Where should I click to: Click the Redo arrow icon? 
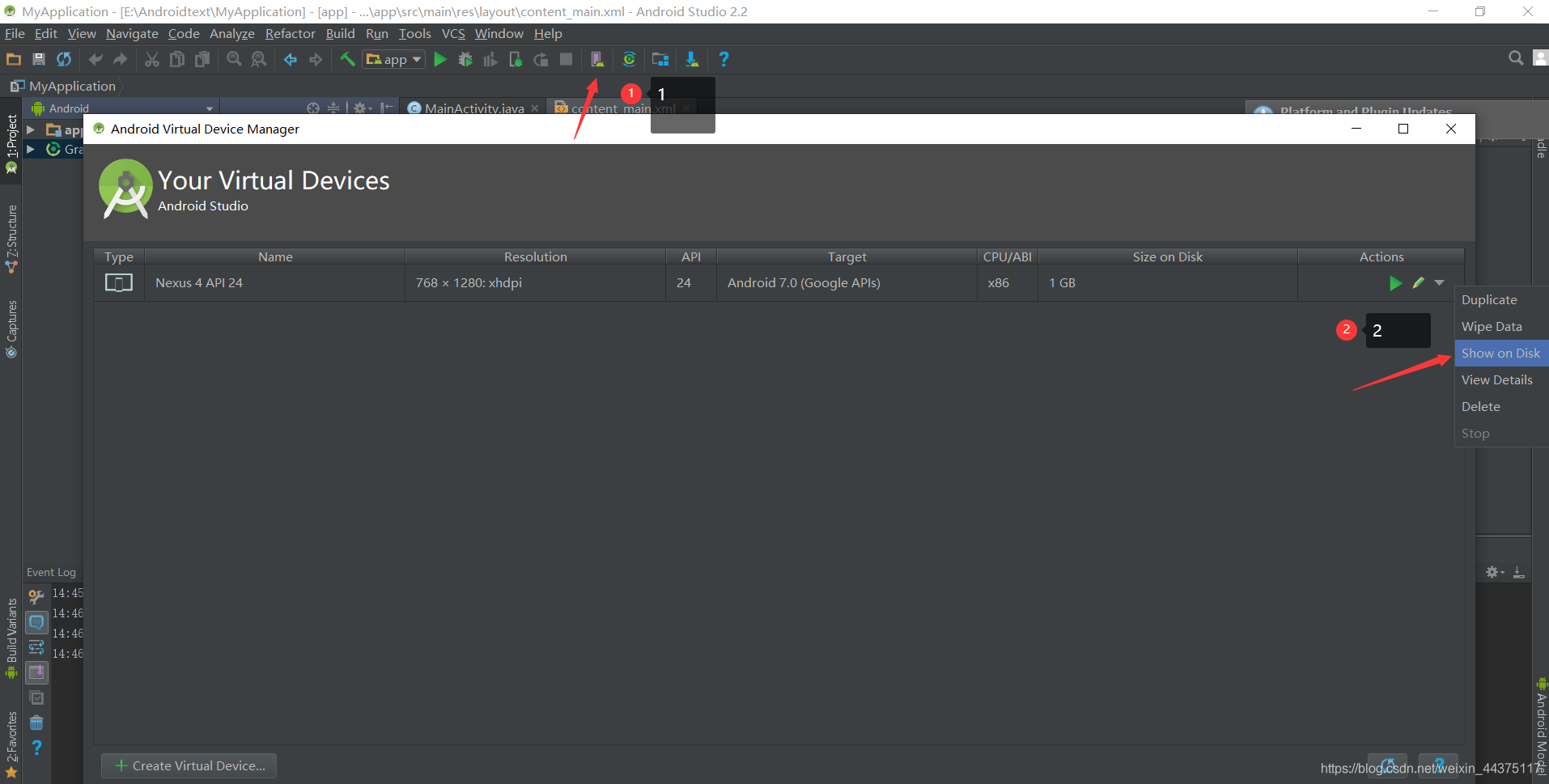pyautogui.click(x=121, y=59)
